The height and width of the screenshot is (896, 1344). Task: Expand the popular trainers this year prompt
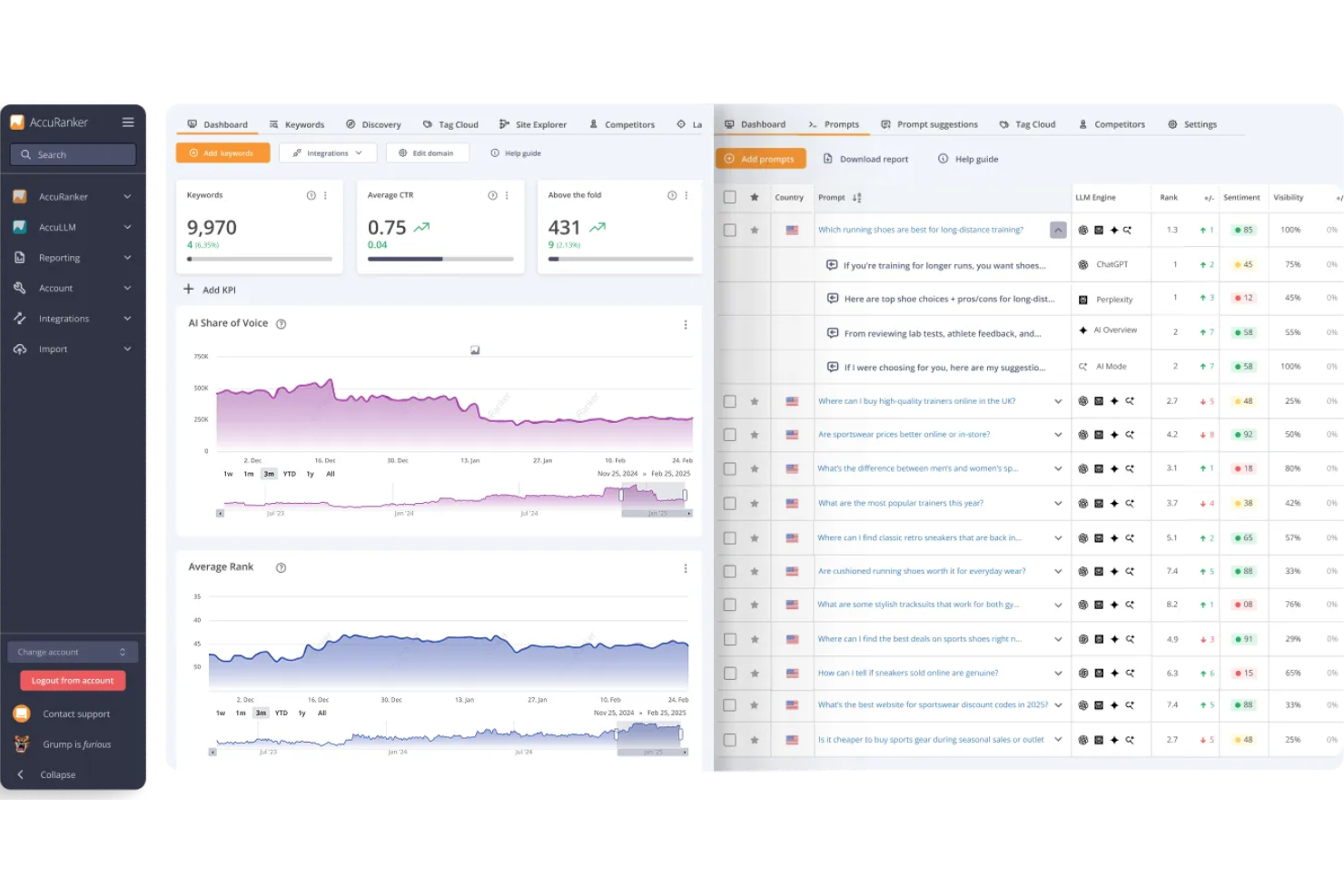point(1057,502)
